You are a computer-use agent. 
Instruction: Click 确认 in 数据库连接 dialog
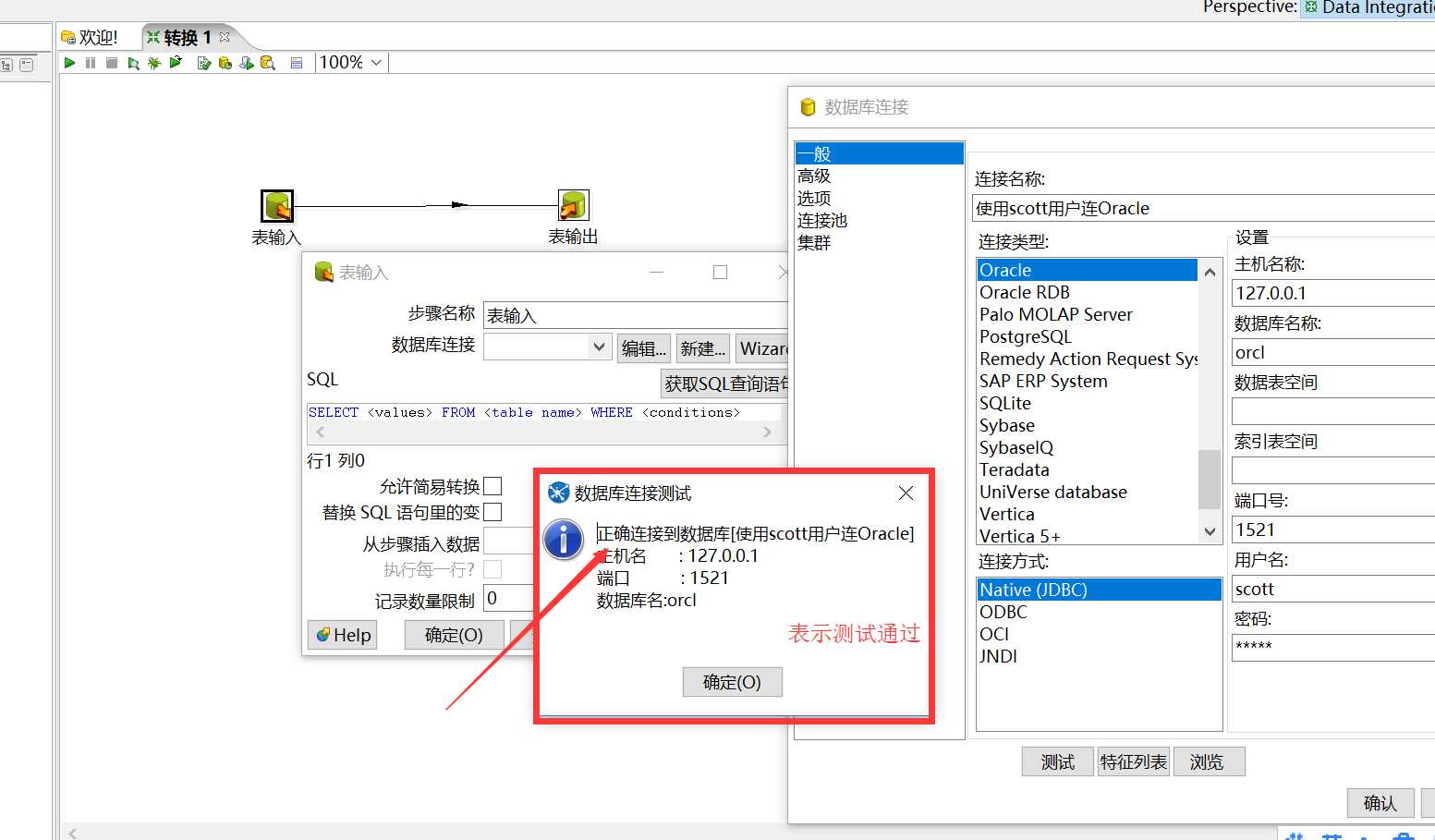(1380, 803)
